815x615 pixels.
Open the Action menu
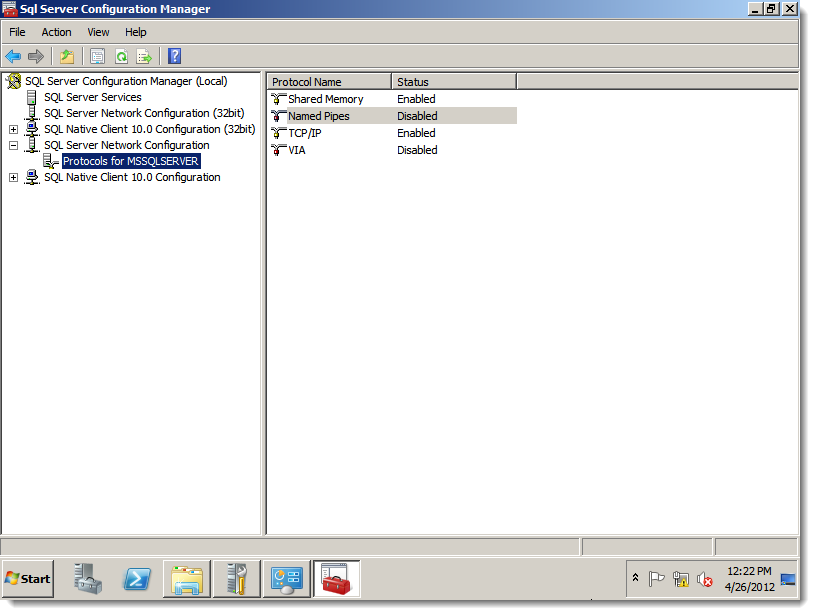pos(56,32)
